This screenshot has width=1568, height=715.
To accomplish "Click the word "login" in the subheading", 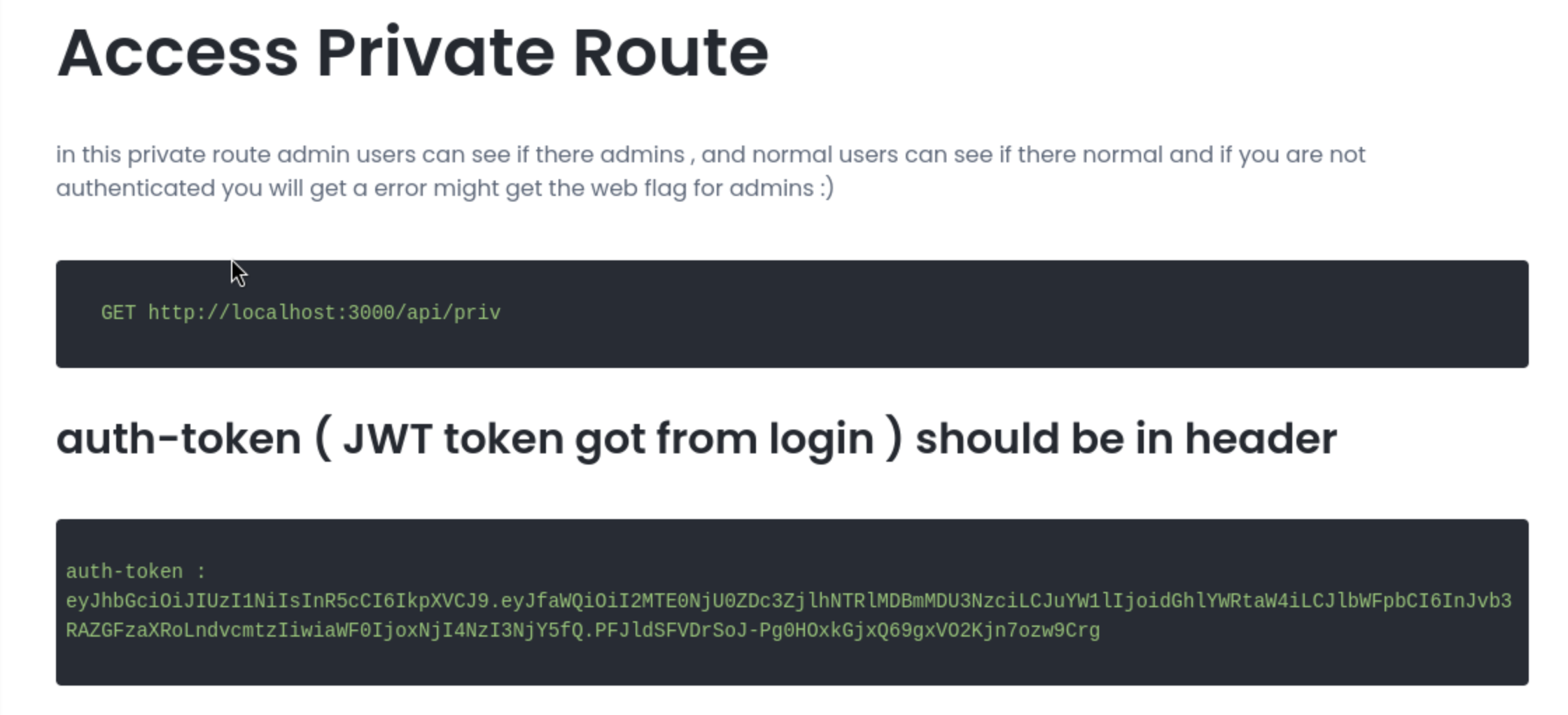I will 821,439.
